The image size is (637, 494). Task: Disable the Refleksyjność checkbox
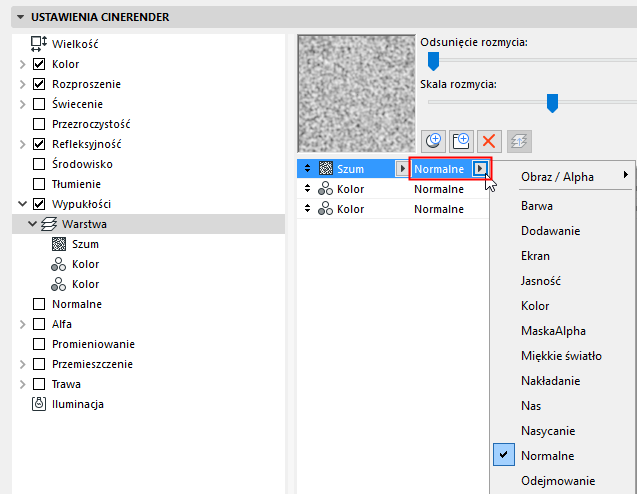pyautogui.click(x=39, y=144)
